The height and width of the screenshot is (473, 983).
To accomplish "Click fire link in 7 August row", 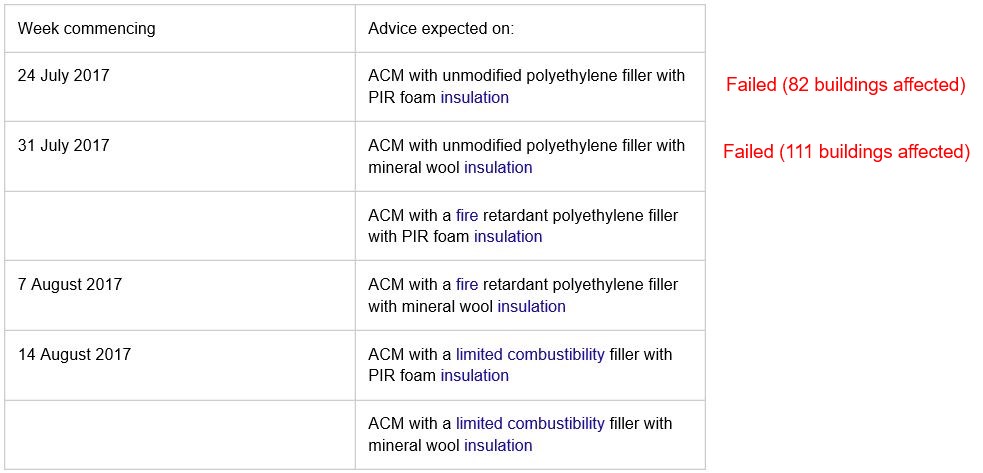I will tap(466, 285).
